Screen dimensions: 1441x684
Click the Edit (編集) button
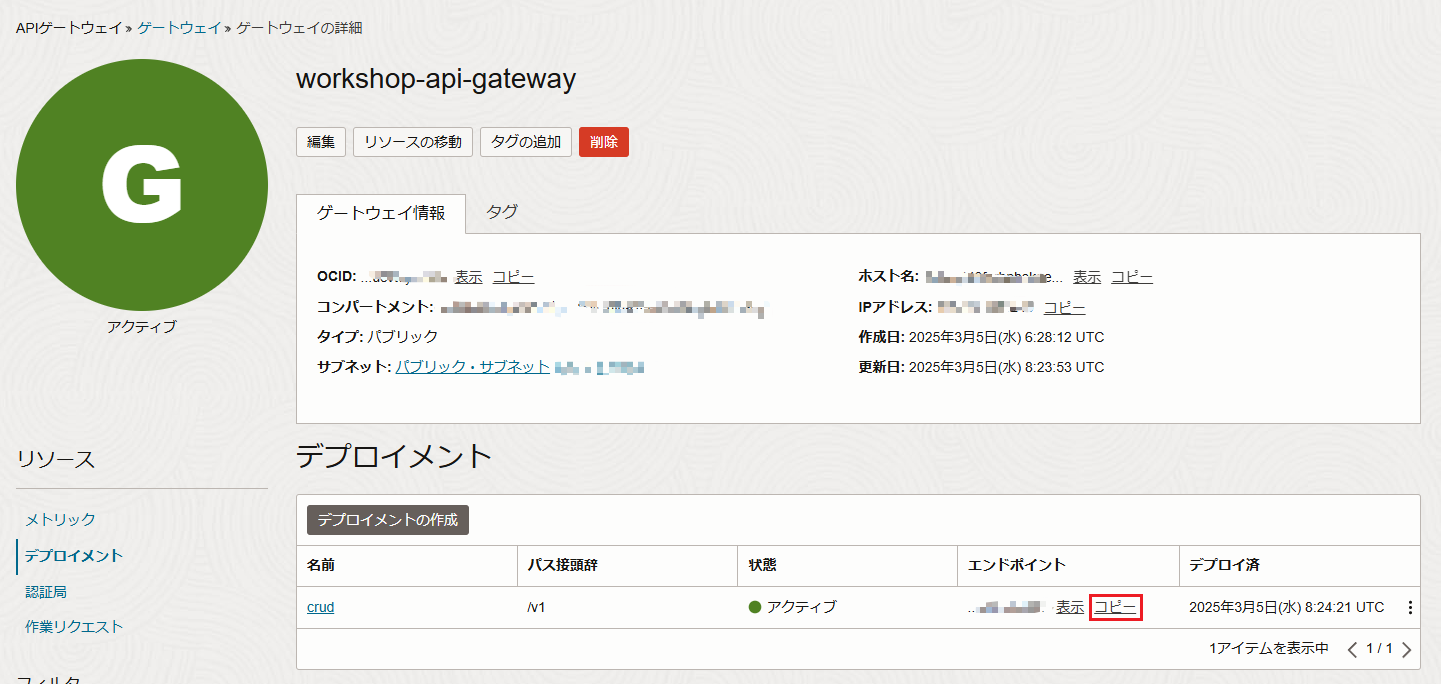coord(321,142)
